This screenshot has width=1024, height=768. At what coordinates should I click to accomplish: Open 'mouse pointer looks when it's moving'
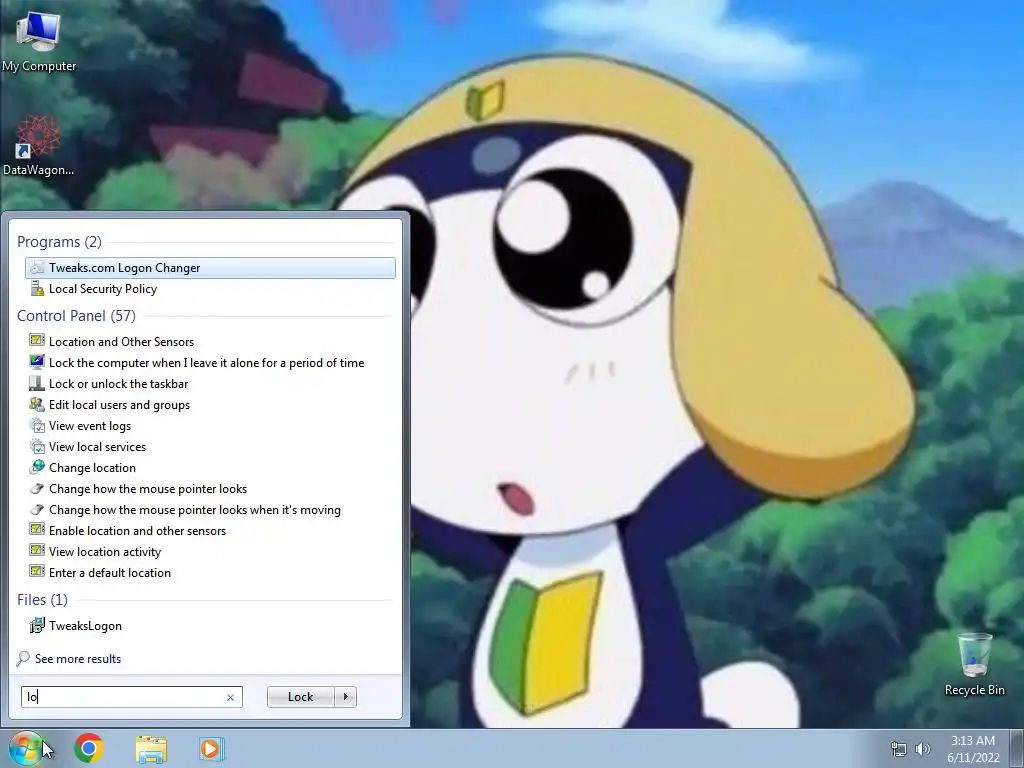pos(210,509)
